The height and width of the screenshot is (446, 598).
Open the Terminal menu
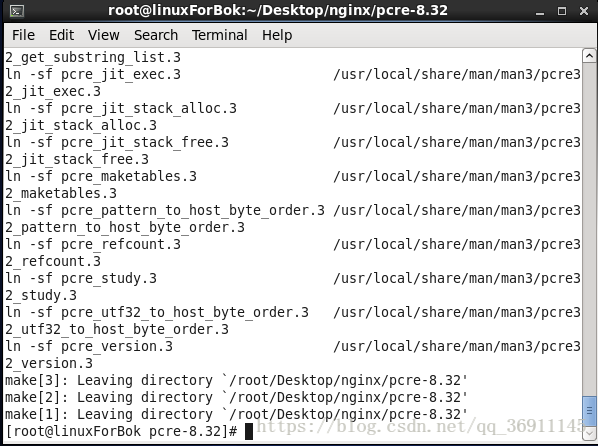point(220,35)
